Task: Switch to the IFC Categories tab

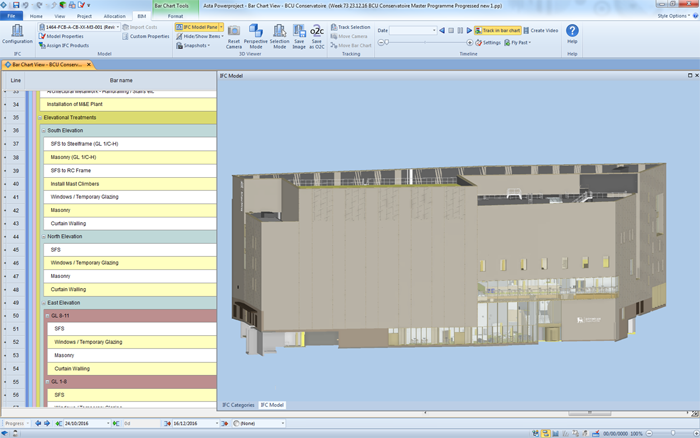Action: (x=237, y=405)
